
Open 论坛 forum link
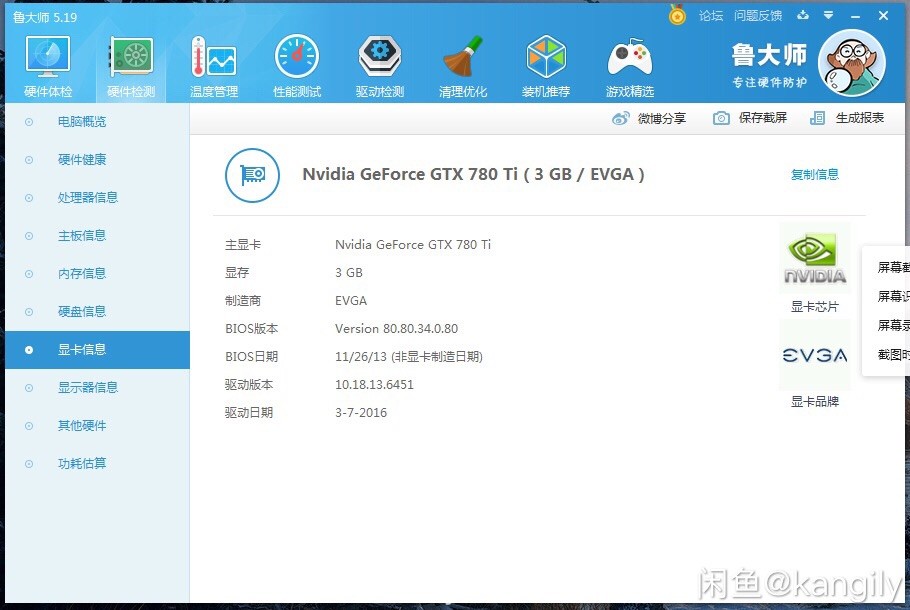711,16
